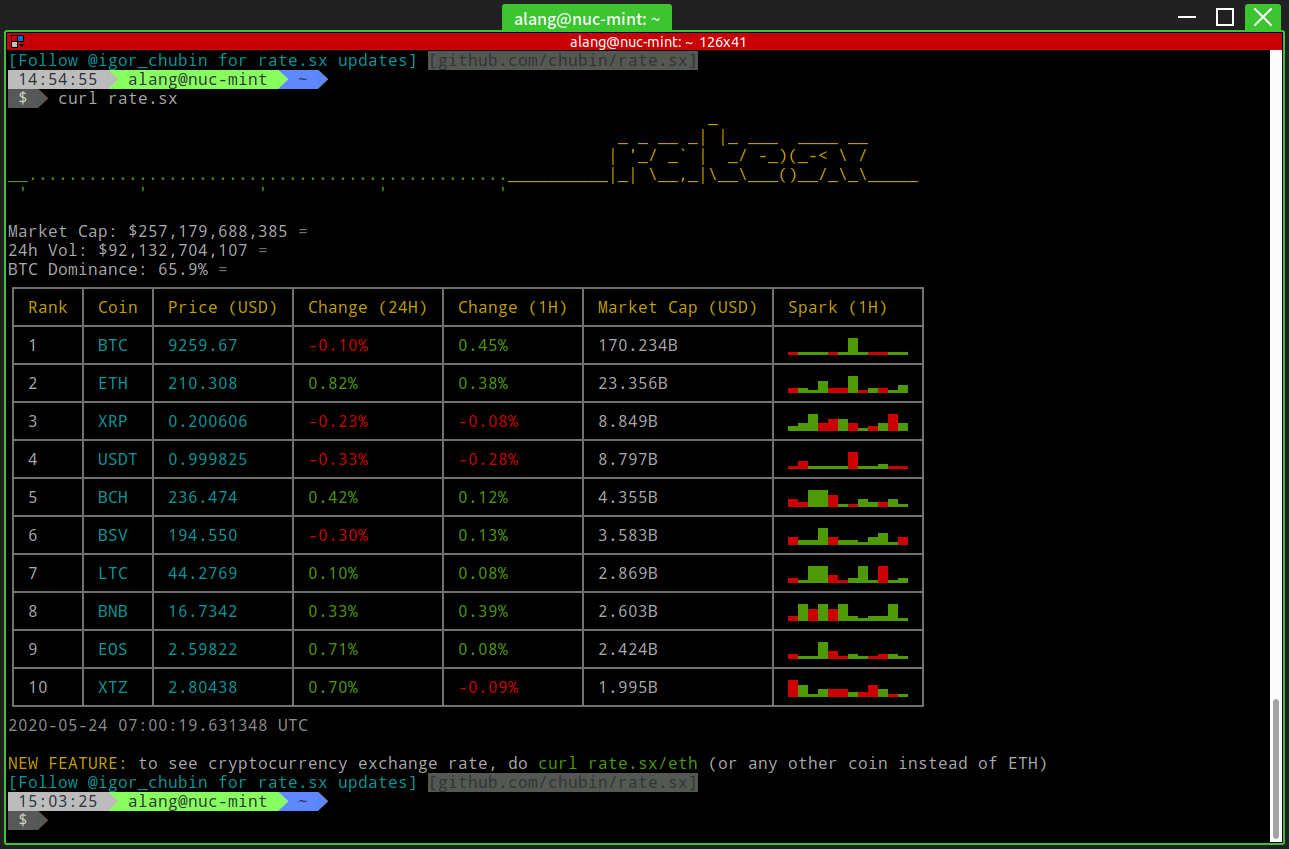
Task: Click the UTC timestamp 2020-05-24 line
Action: 158,725
